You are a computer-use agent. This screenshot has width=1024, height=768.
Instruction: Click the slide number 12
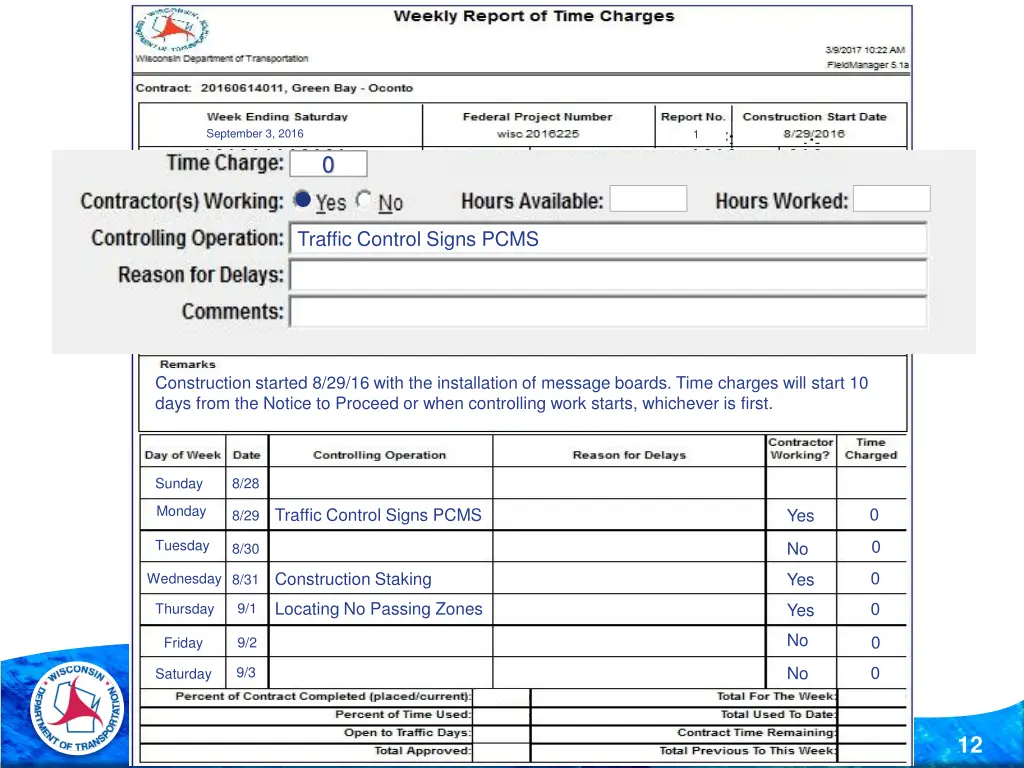pos(970,745)
